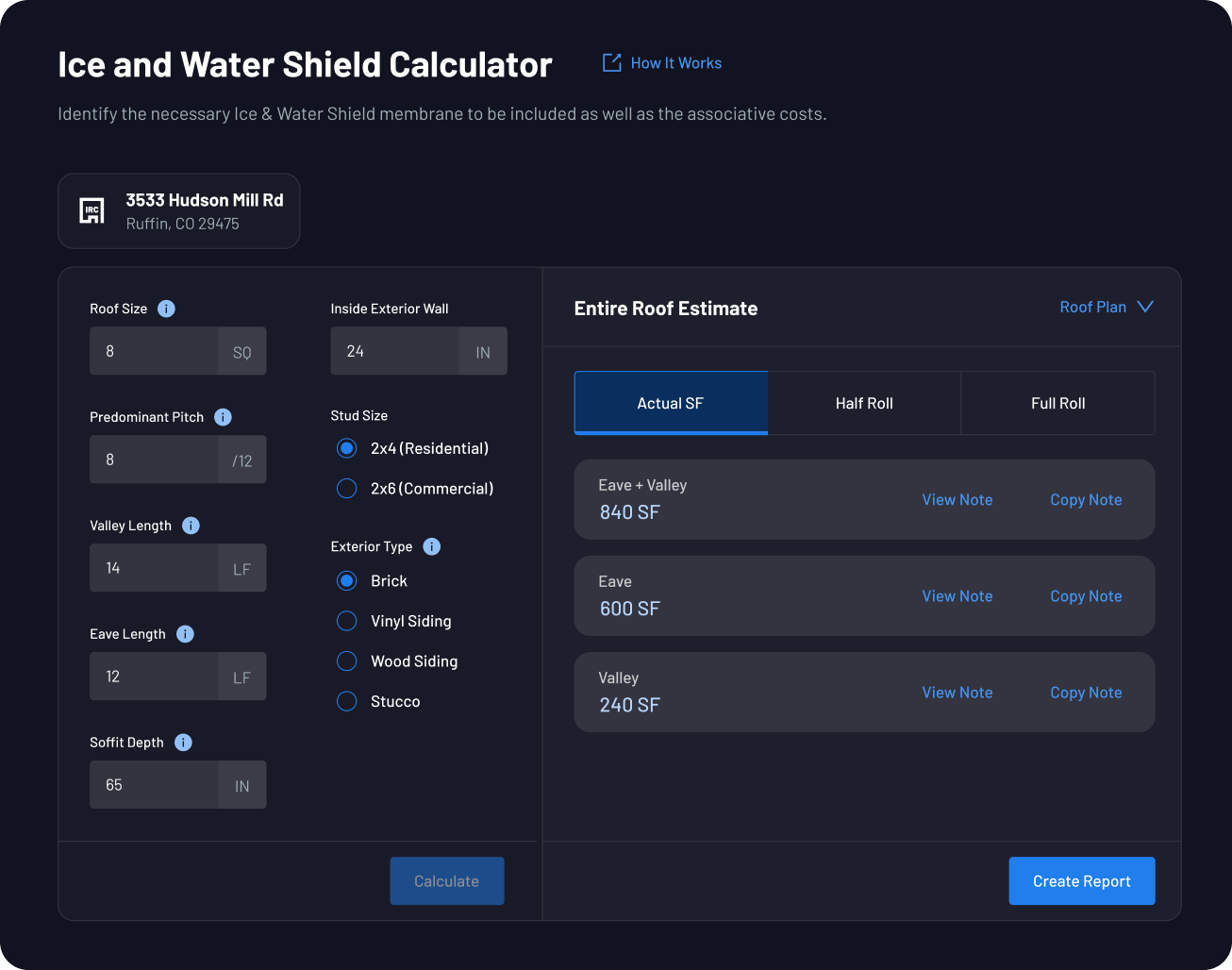1232x970 pixels.
Task: Choose Vinyl Siding exterior type
Action: tap(347, 621)
